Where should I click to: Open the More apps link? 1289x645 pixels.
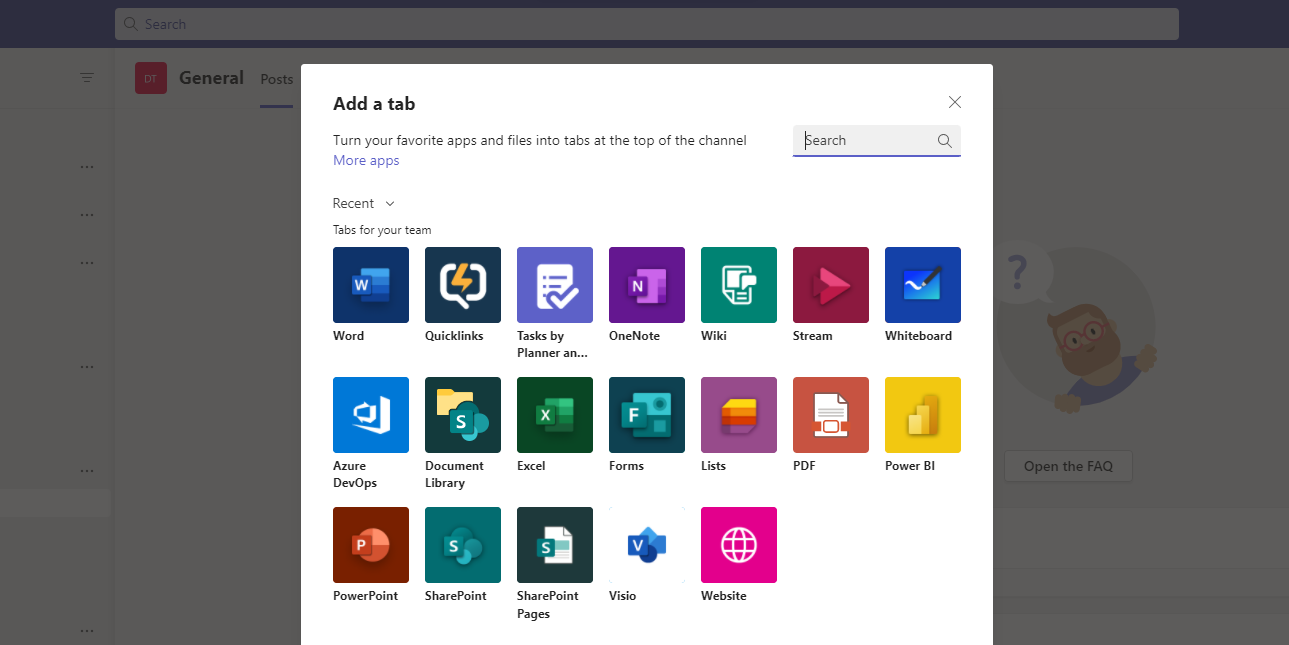pyautogui.click(x=366, y=160)
